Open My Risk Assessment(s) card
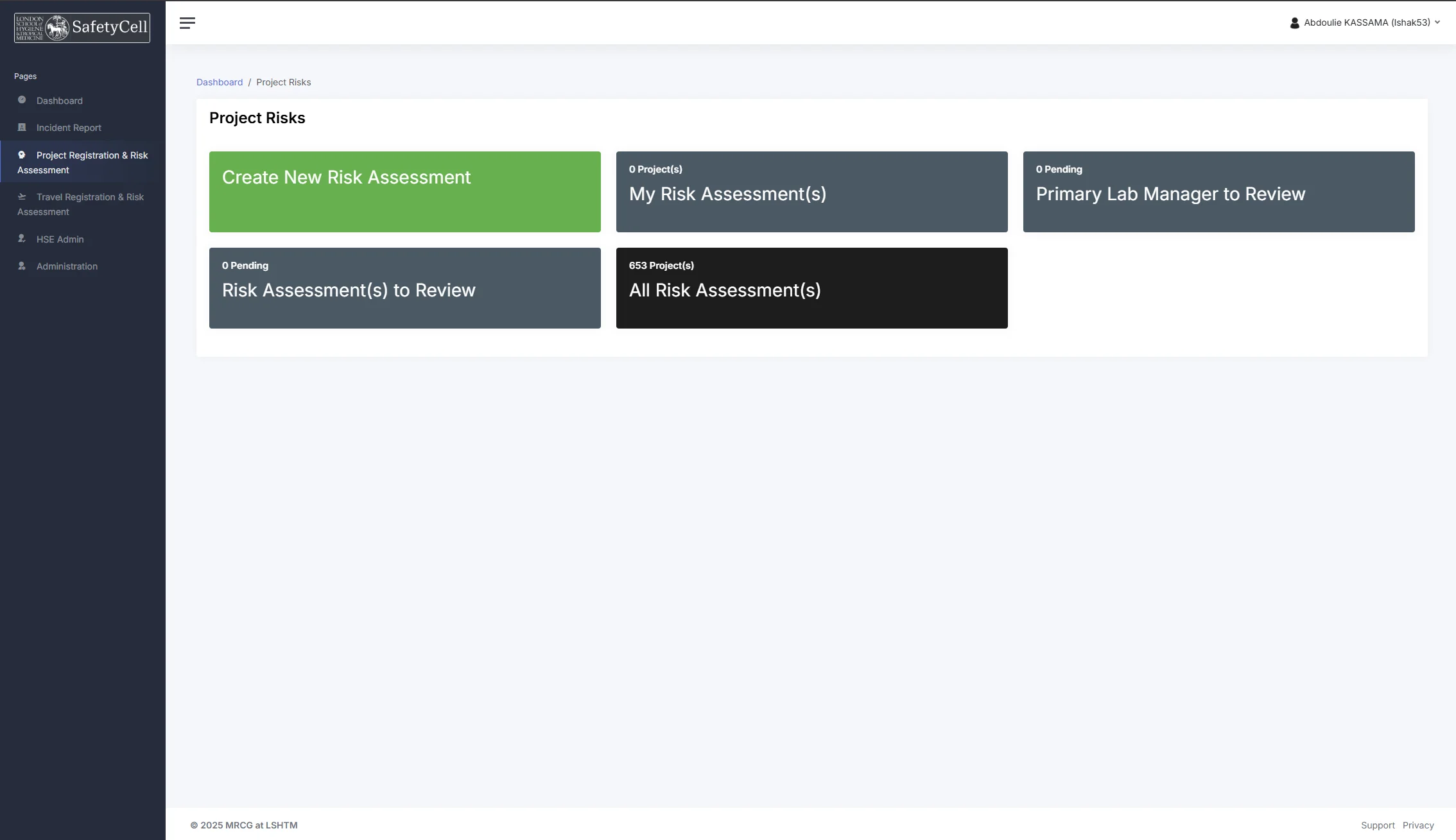Viewport: 1456px width, 840px height. pos(811,192)
